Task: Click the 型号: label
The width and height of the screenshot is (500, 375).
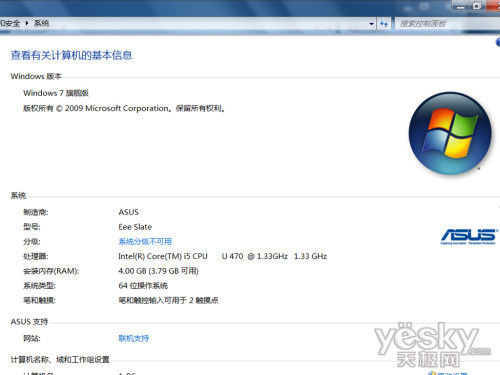Action: coord(32,227)
